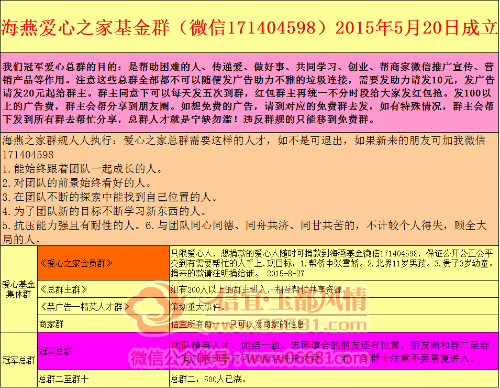Click the row header '冠军总群'

pyautogui.click(x=19, y=360)
